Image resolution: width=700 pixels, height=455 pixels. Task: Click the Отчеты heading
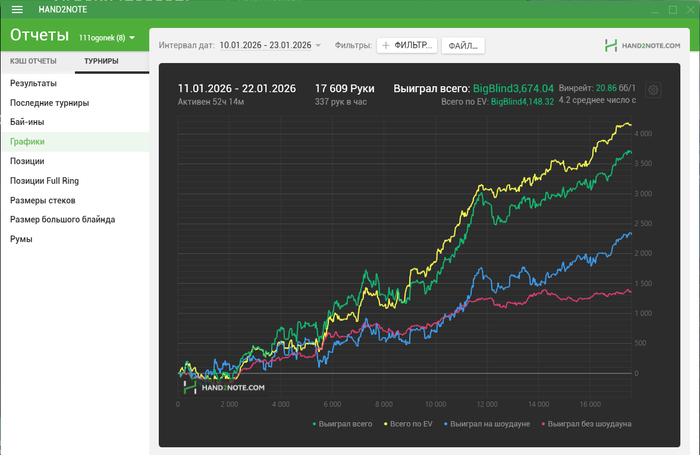point(39,35)
